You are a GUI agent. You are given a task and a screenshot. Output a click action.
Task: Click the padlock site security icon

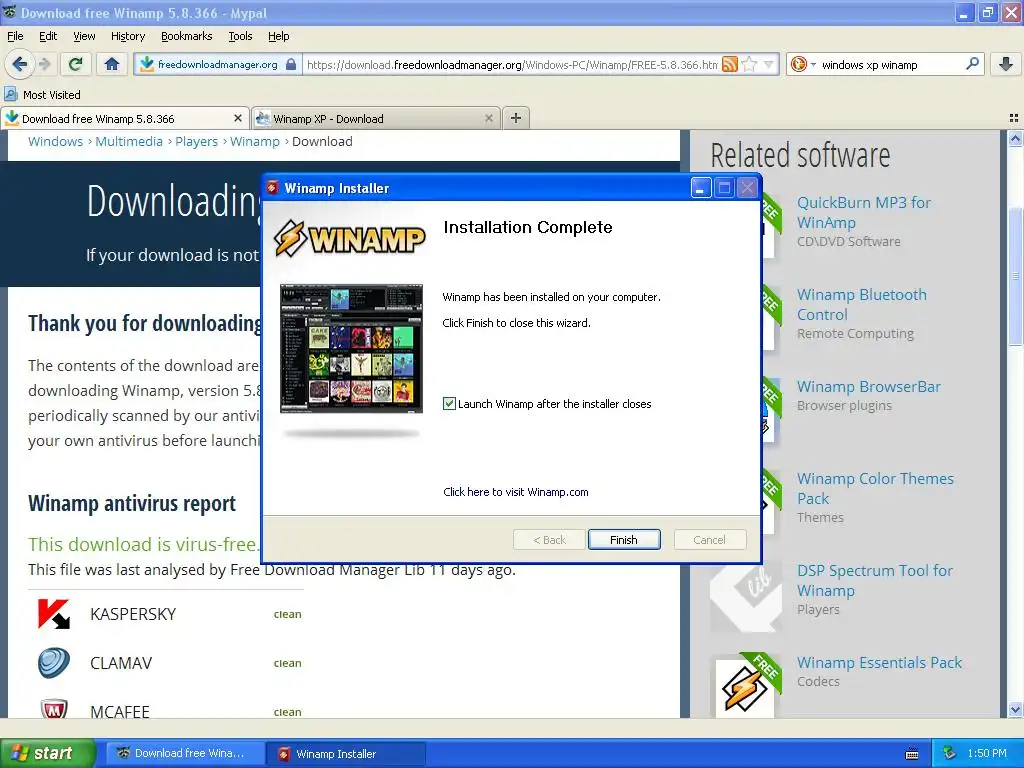(x=291, y=64)
